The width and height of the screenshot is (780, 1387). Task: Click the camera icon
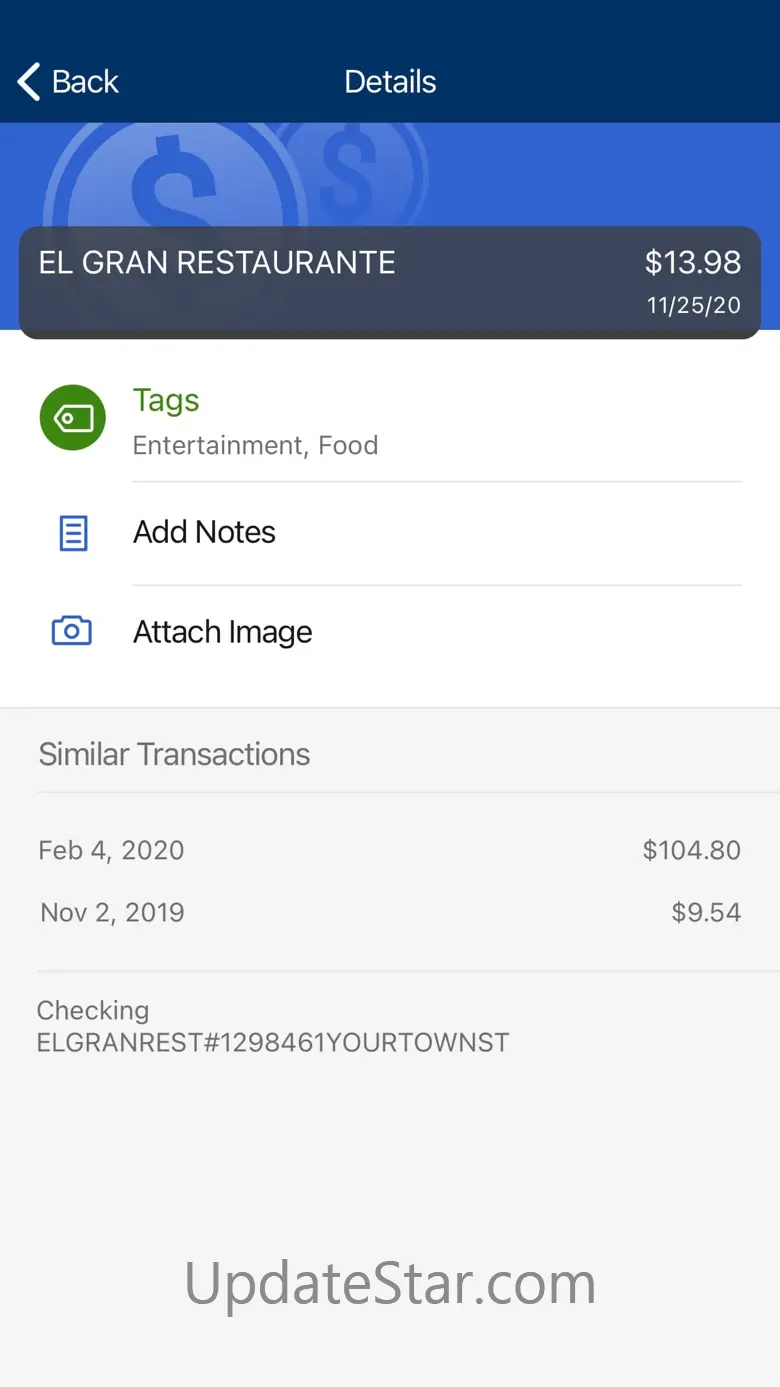tap(72, 631)
